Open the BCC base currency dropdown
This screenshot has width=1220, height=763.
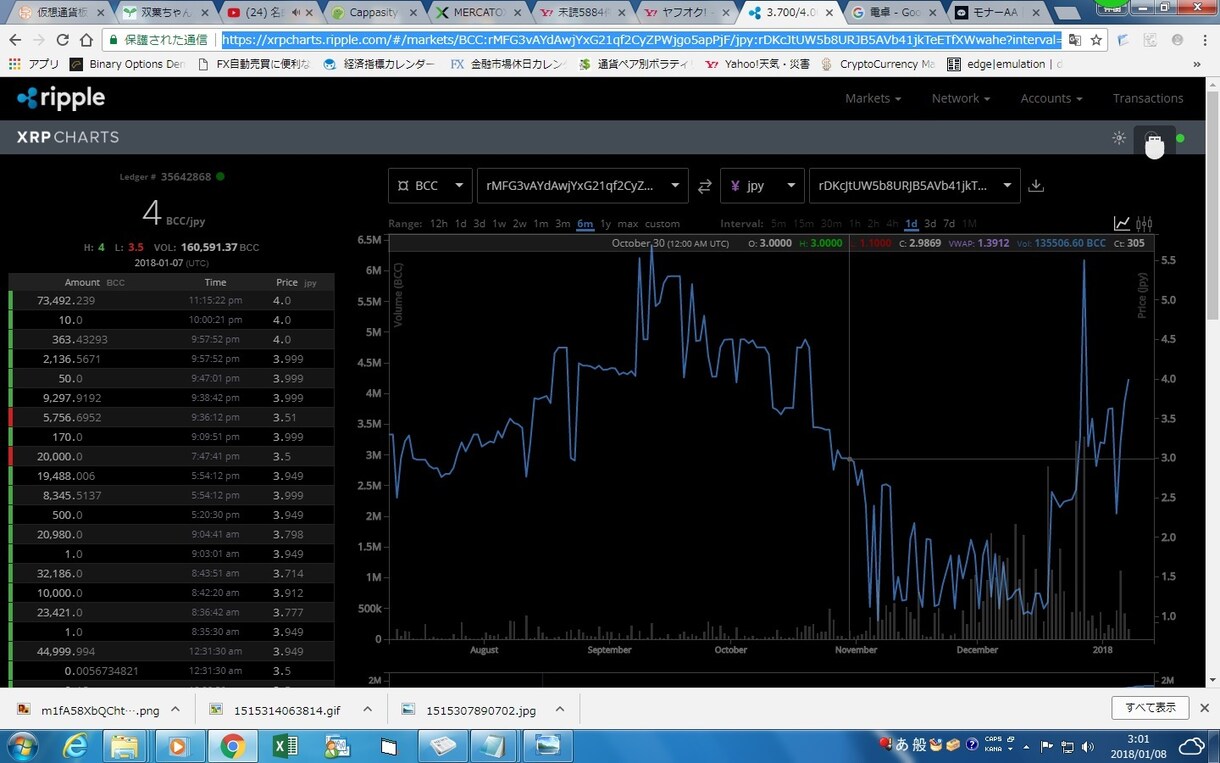click(430, 186)
